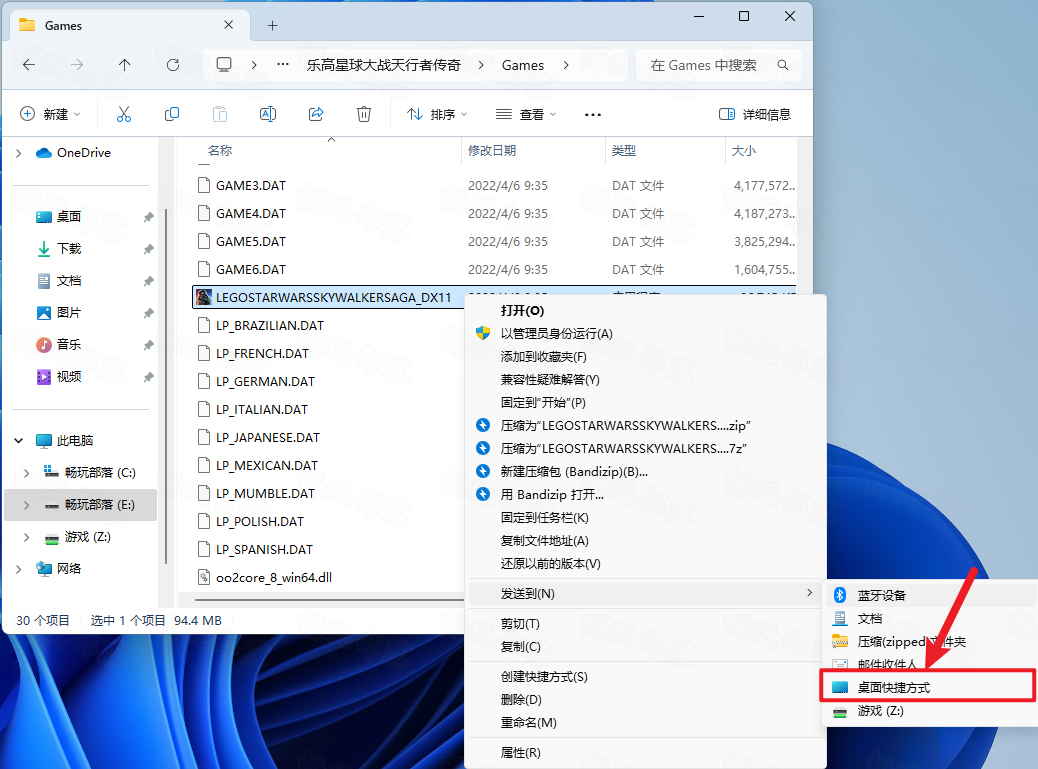Image resolution: width=1038 pixels, height=769 pixels.
Task: Choose compress to .zip Bandizip entry
Action: pyautogui.click(x=645, y=426)
